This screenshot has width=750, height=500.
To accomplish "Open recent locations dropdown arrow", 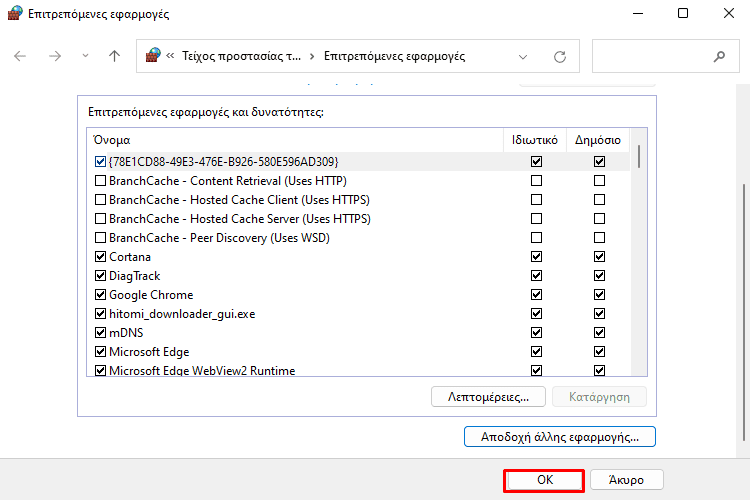I will click(x=85, y=56).
